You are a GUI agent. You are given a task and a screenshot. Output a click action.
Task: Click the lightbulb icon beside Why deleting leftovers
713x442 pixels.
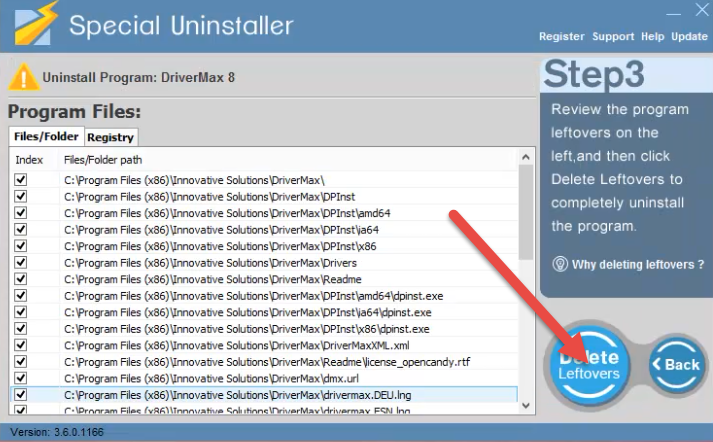tap(560, 264)
